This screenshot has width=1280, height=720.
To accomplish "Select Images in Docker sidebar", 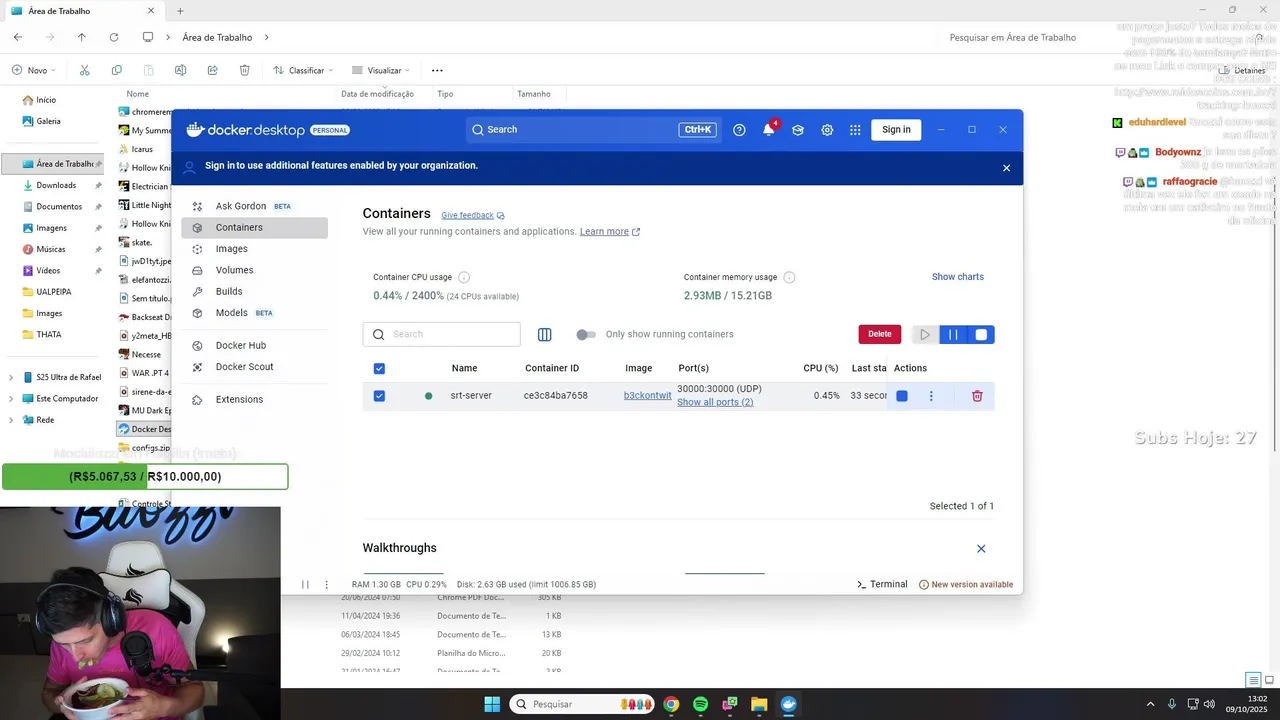I will (x=255, y=249).
